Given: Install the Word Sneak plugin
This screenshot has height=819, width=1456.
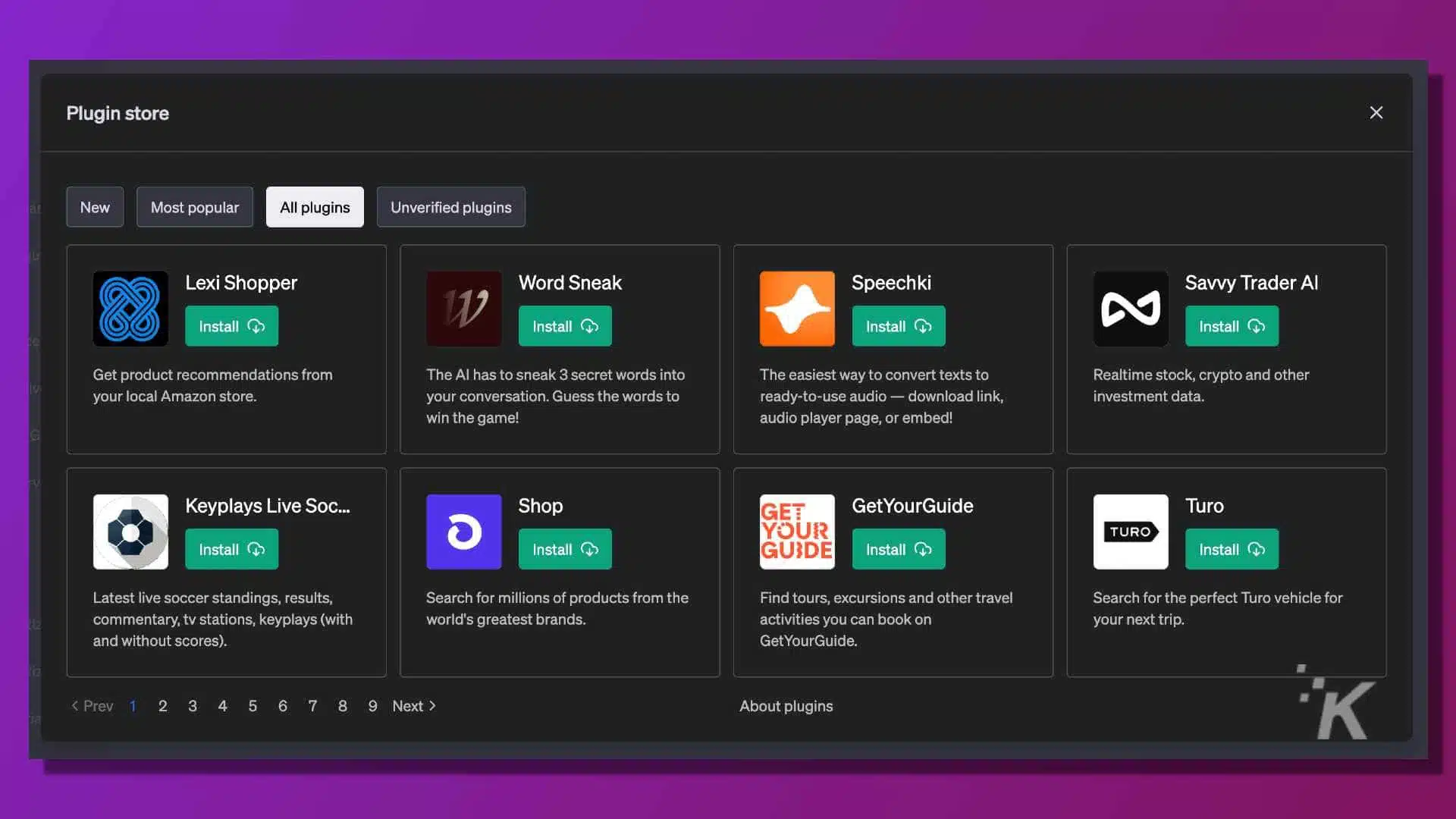Looking at the screenshot, I should coord(564,326).
